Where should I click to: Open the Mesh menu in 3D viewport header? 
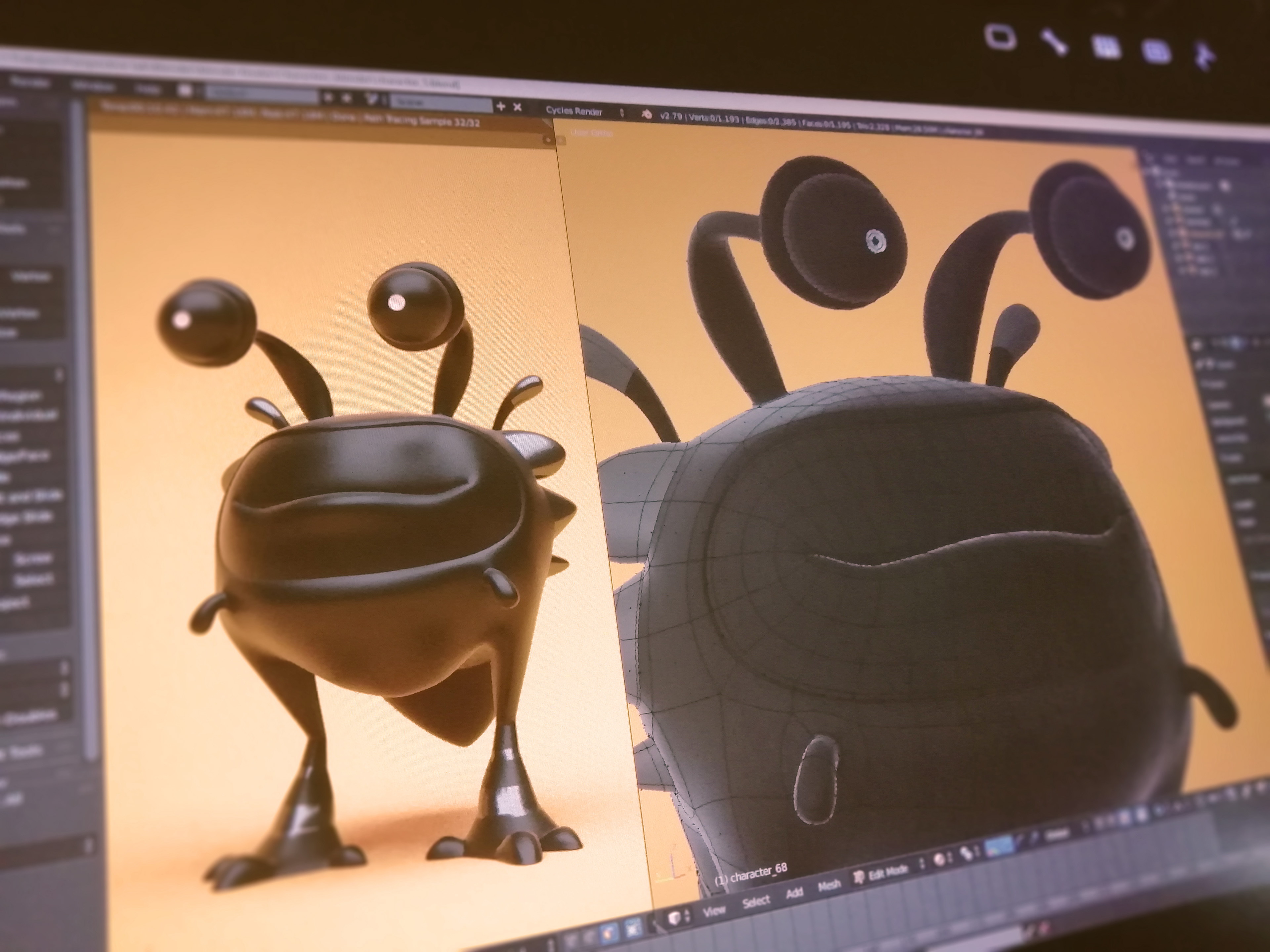coord(829,886)
